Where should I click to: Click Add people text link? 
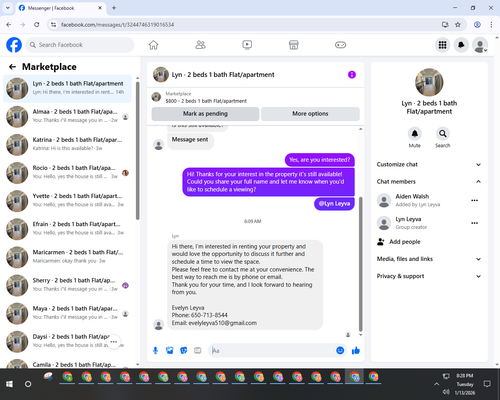pos(405,242)
